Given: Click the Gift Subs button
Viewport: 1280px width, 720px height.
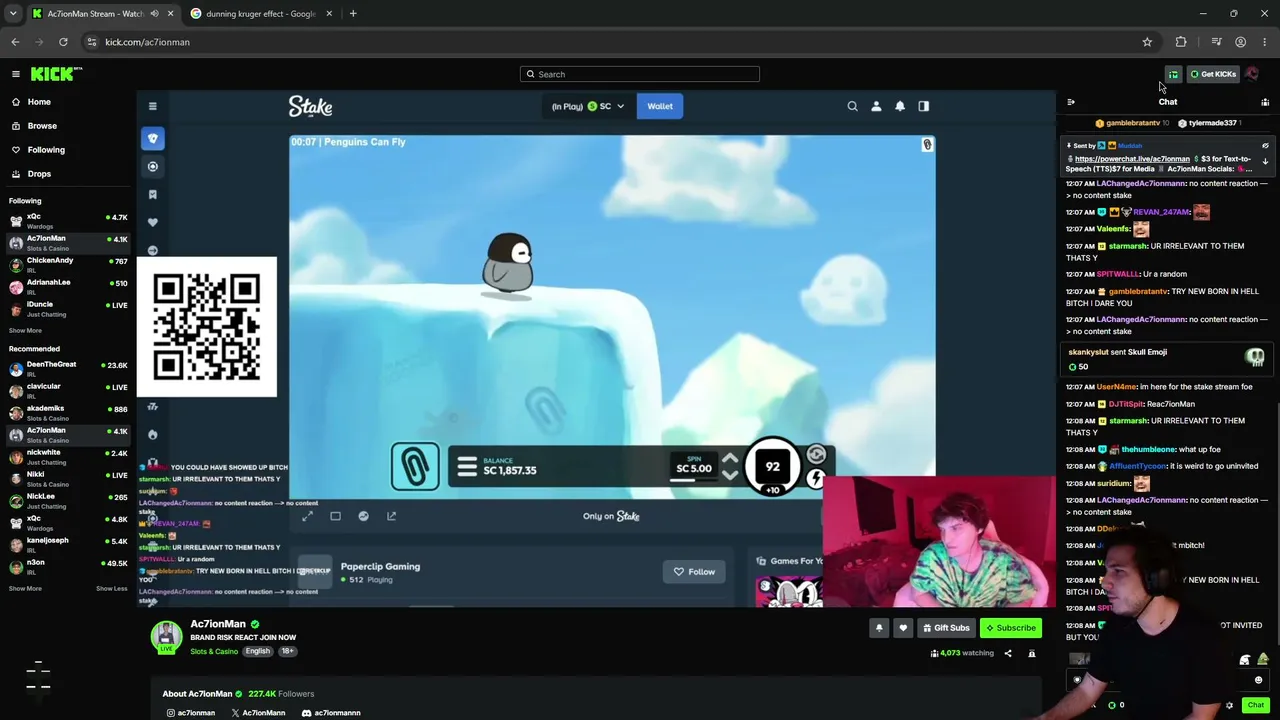Looking at the screenshot, I should click(946, 628).
